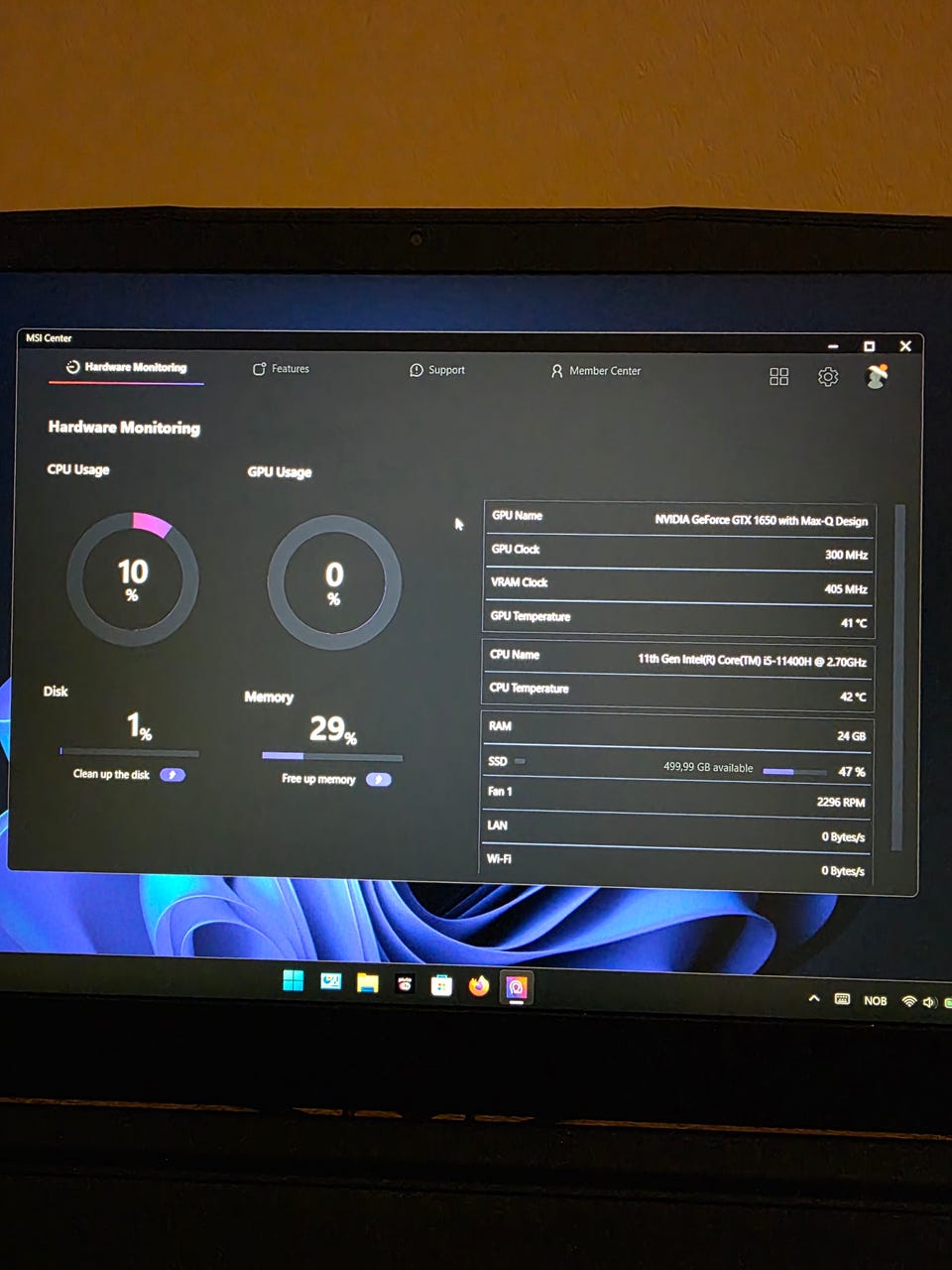
Task: Click the grid view icon in header
Action: [x=779, y=377]
